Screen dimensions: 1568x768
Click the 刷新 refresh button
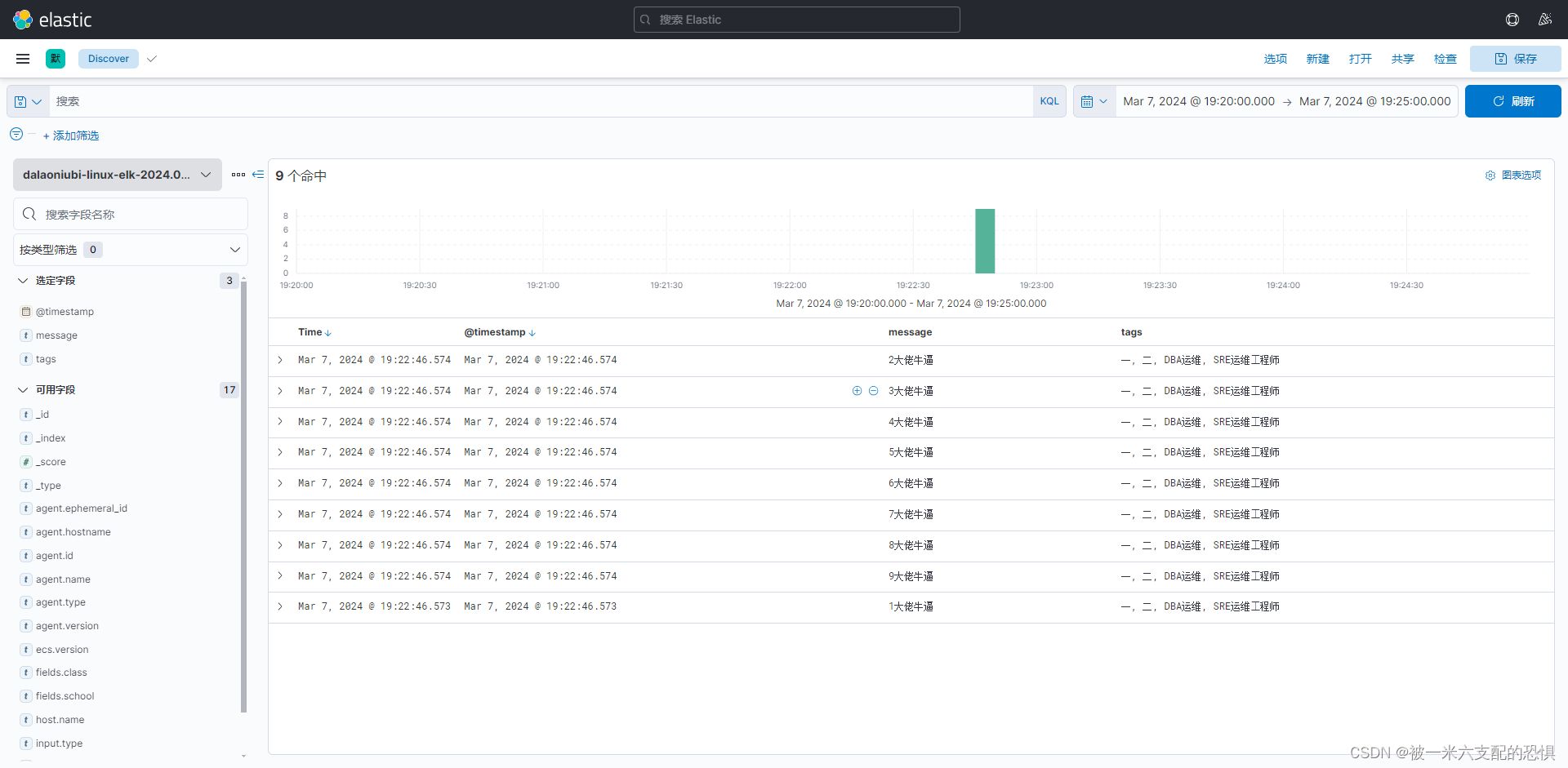point(1513,101)
